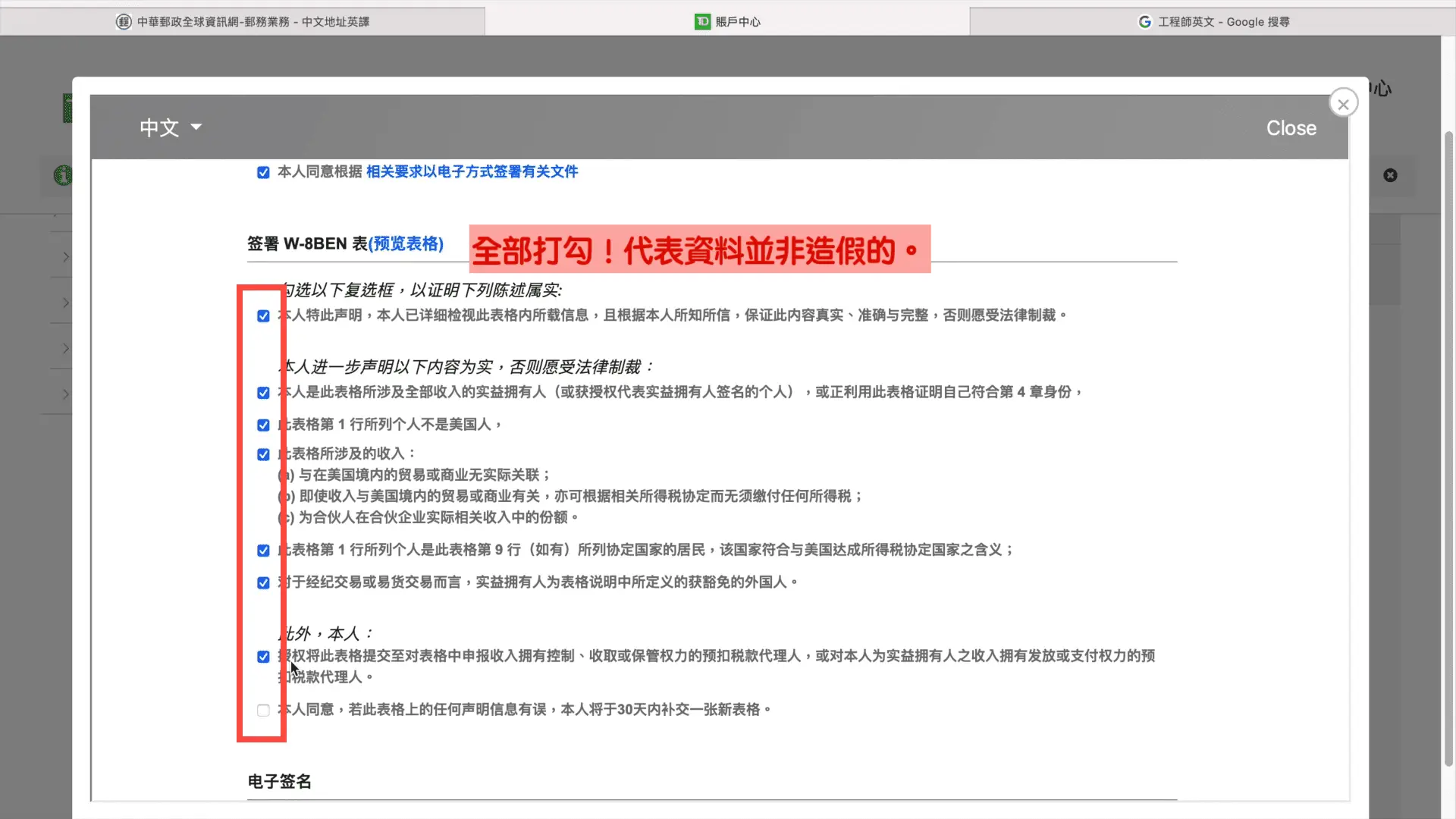Click the circular X close icon on the modal
Image resolution: width=1456 pixels, height=819 pixels.
coord(1343,105)
